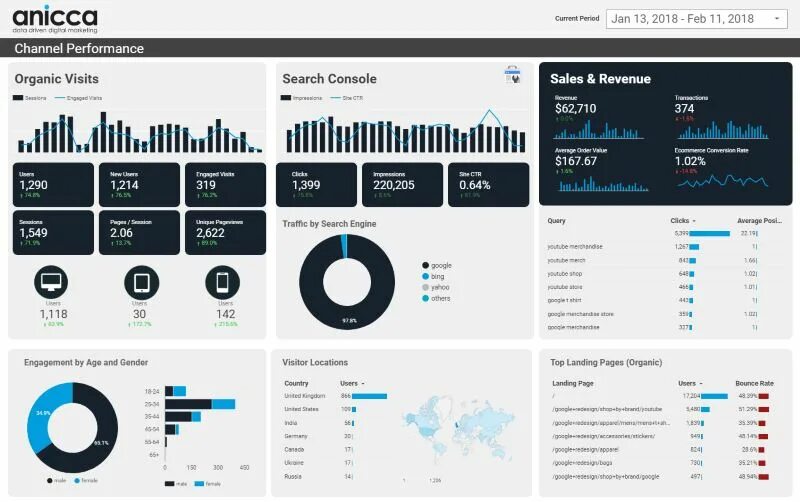The height and width of the screenshot is (502, 800).
Task: Sort the Query table by Clicks
Action: pyautogui.click(x=683, y=220)
